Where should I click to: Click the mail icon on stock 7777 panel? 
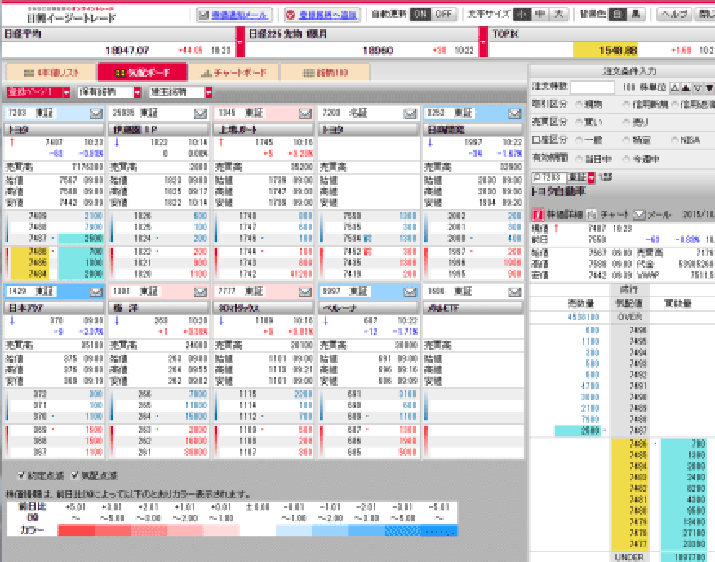tap(304, 291)
